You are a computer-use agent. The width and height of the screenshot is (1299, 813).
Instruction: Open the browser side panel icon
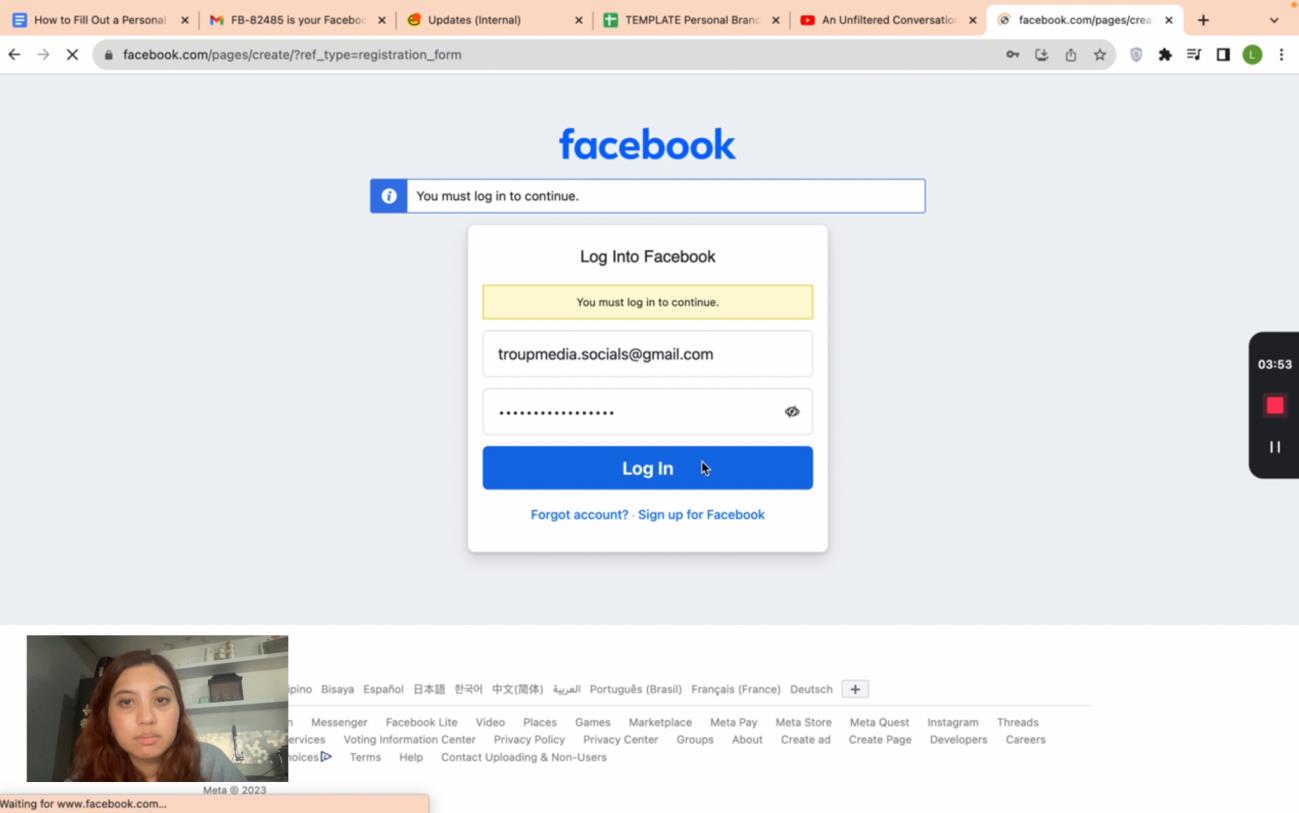(1223, 55)
